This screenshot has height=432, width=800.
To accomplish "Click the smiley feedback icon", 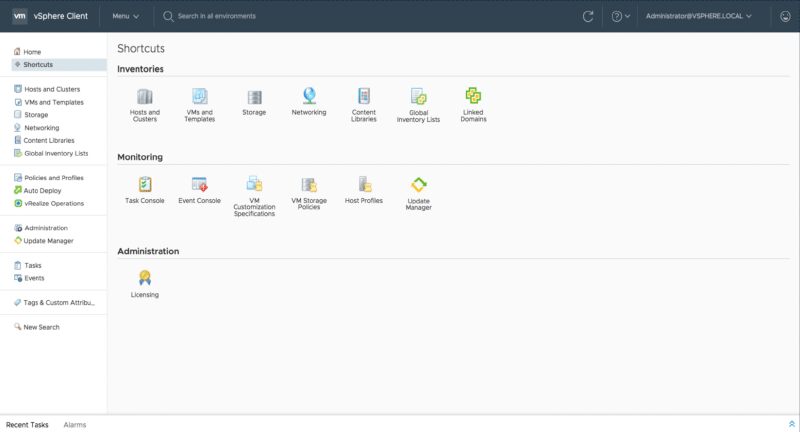I will pyautogui.click(x=785, y=16).
